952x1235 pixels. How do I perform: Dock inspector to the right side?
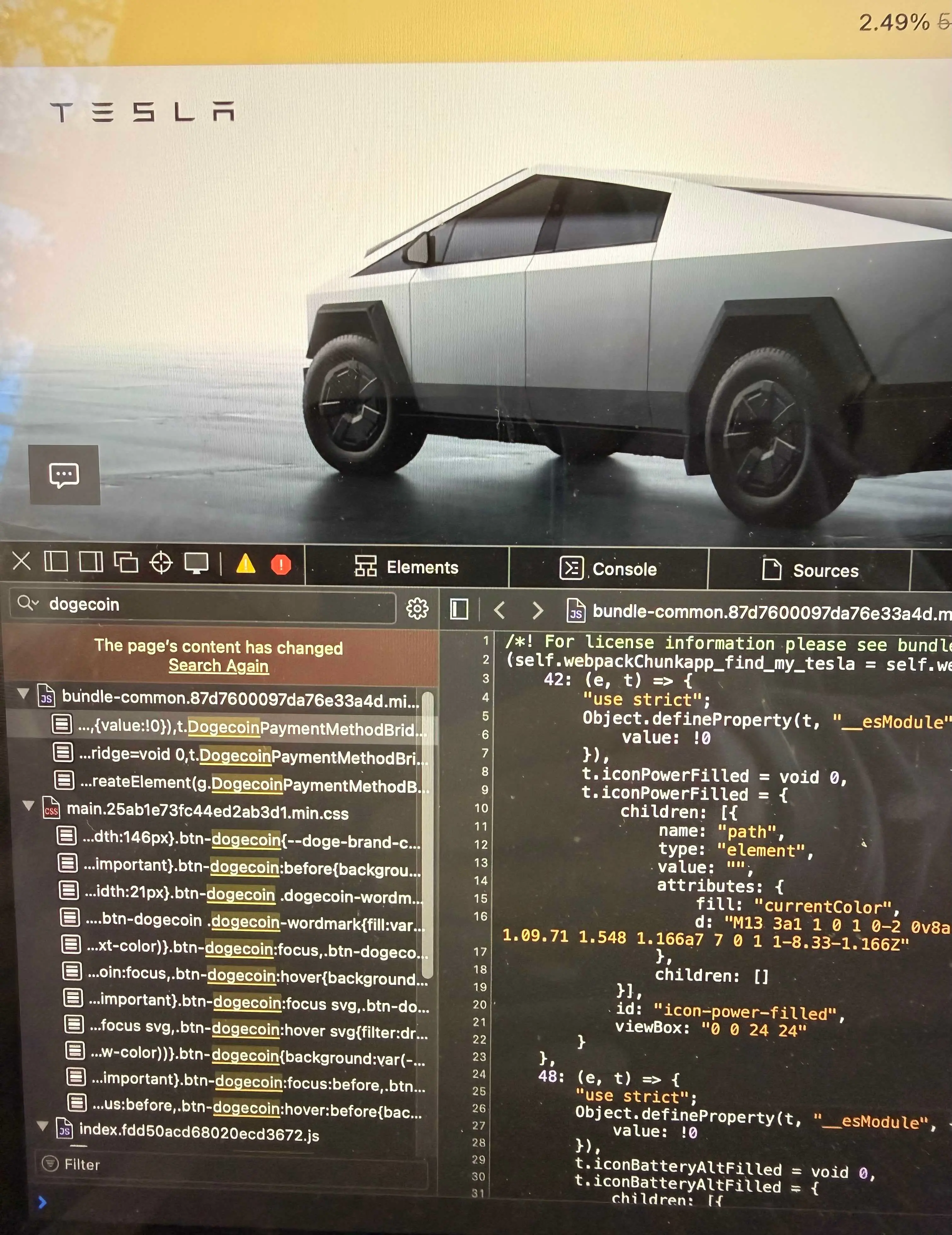coord(91,562)
